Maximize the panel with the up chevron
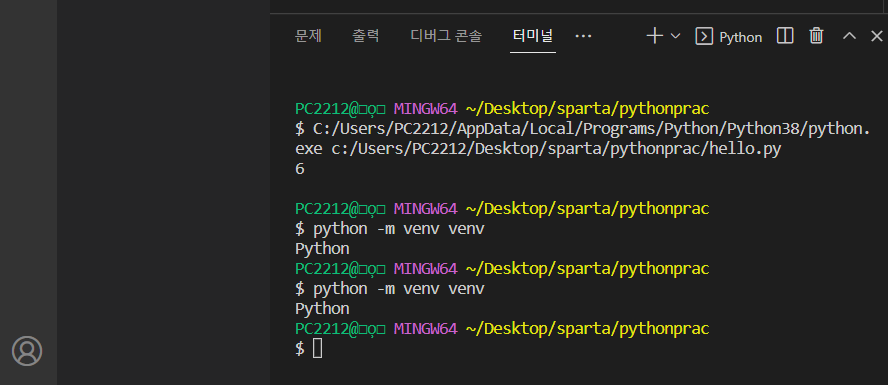This screenshot has width=888, height=385. pyautogui.click(x=849, y=36)
